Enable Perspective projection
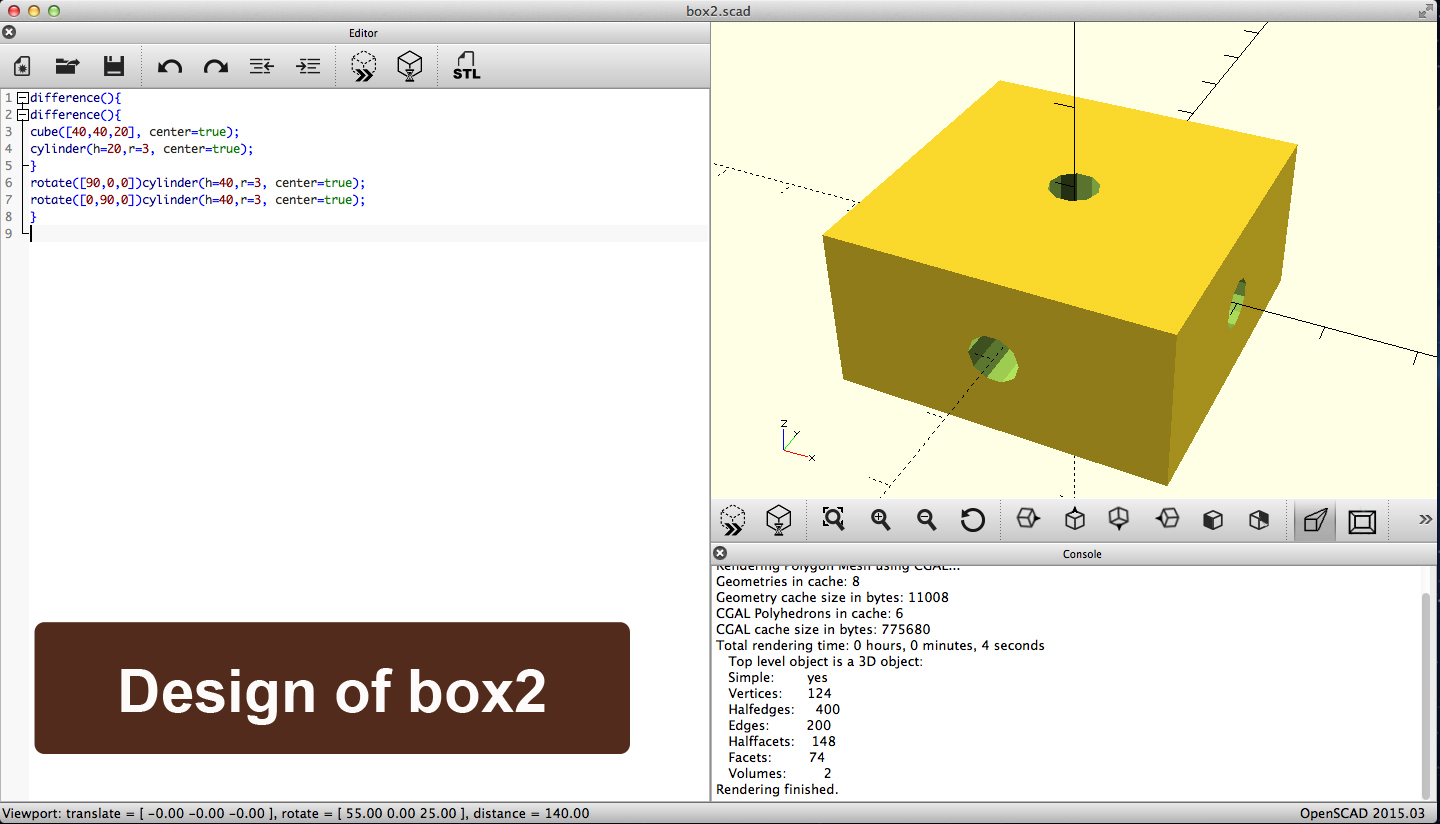 tap(1316, 520)
